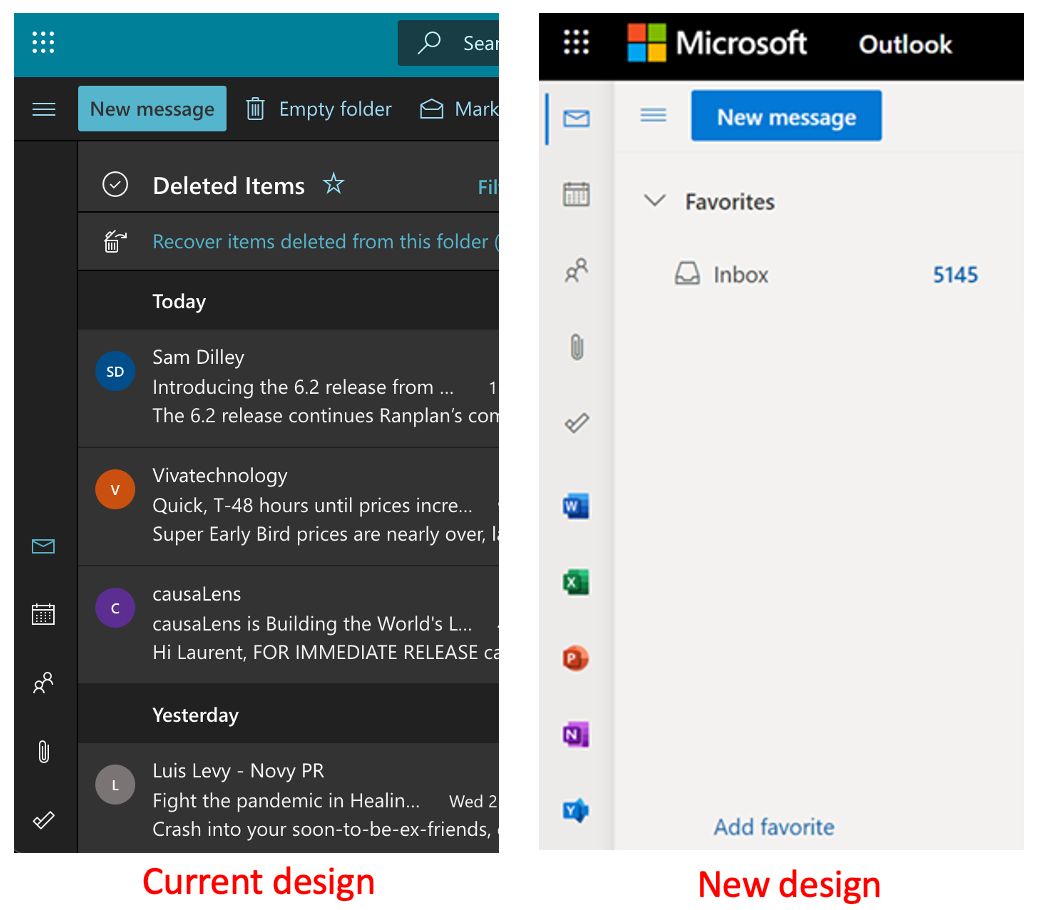Open To Do checkmark in new design rail
This screenshot has height=910, width=1042.
pyautogui.click(x=576, y=423)
